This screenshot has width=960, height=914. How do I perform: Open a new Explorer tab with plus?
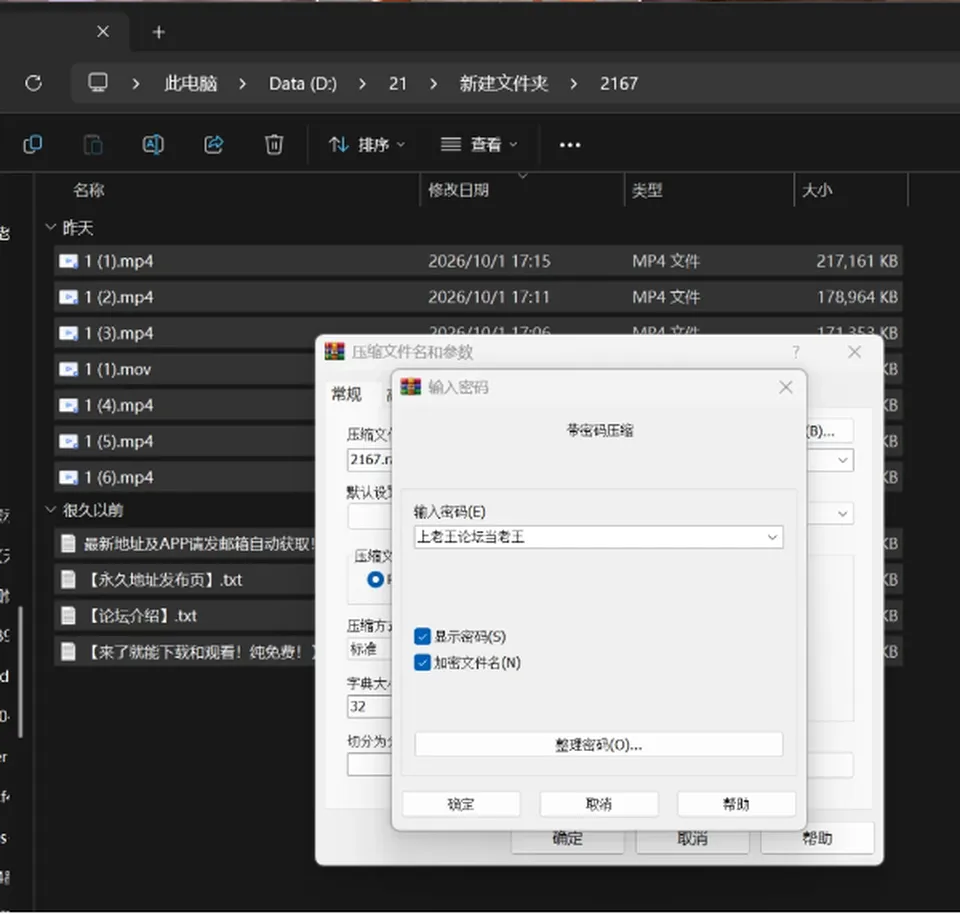pyautogui.click(x=159, y=32)
